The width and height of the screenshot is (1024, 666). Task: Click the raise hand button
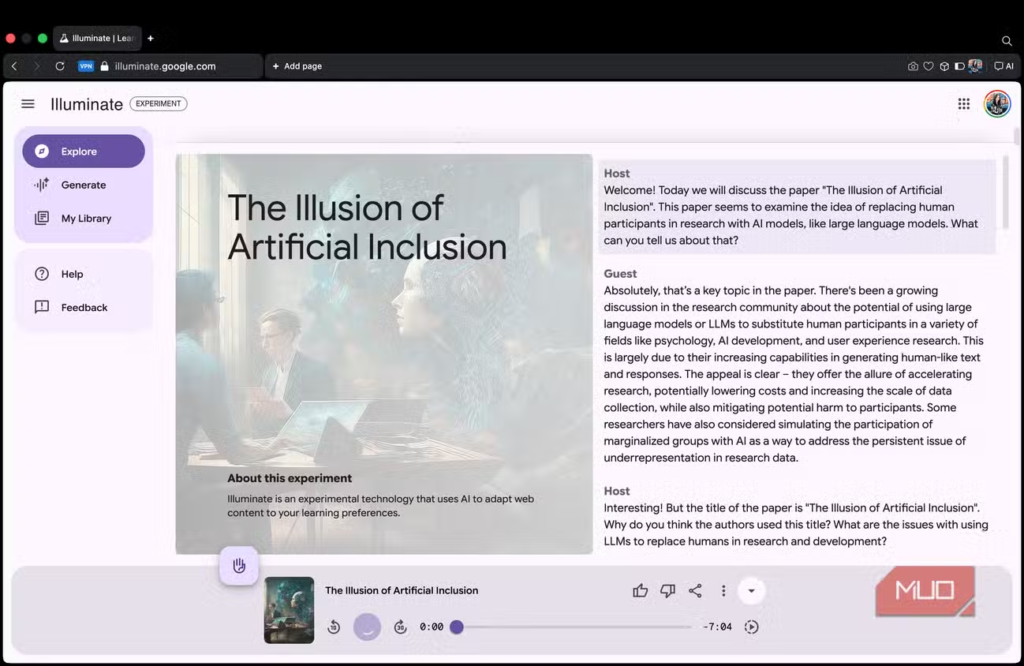click(239, 566)
